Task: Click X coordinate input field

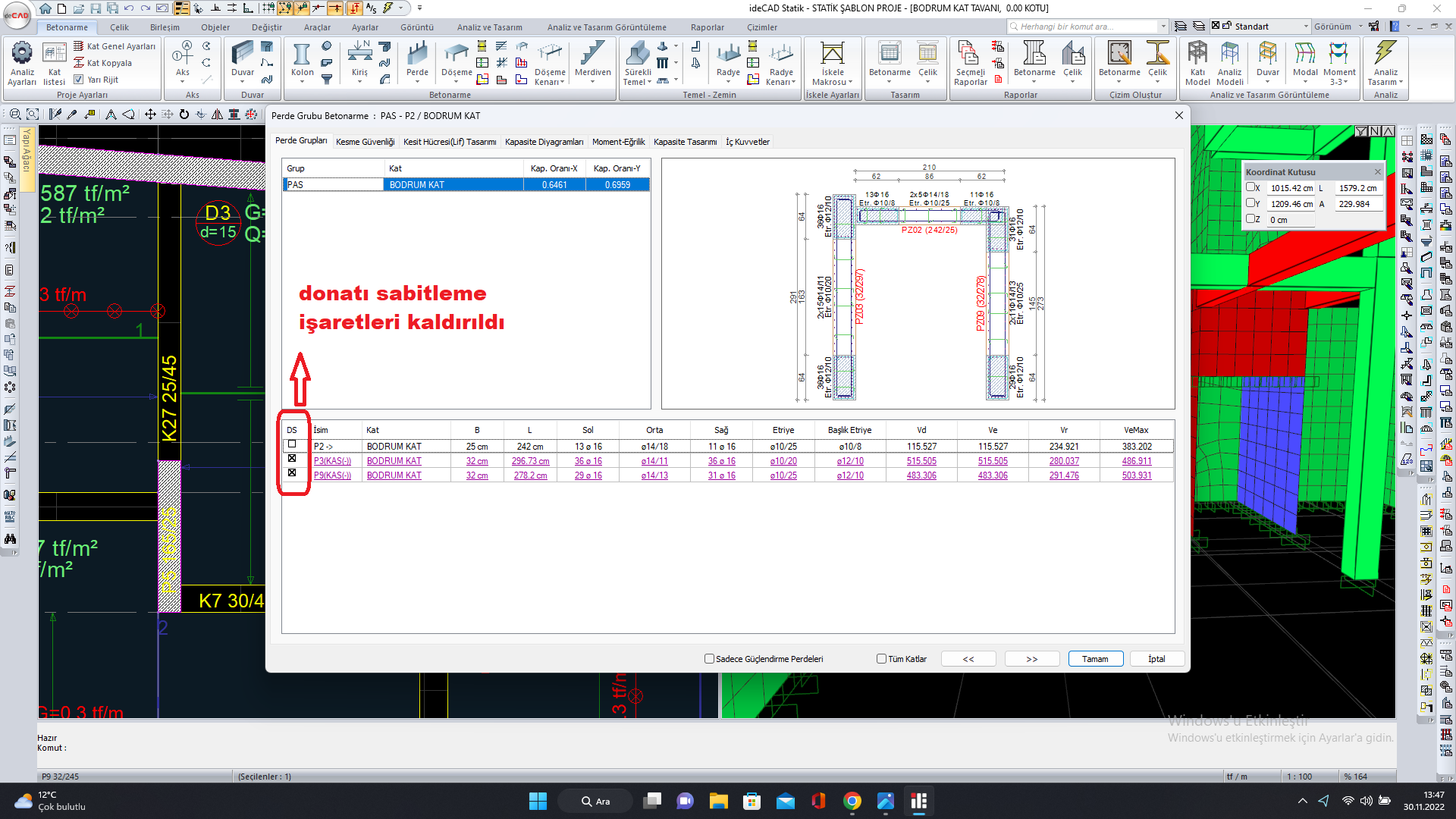Action: tap(1291, 188)
